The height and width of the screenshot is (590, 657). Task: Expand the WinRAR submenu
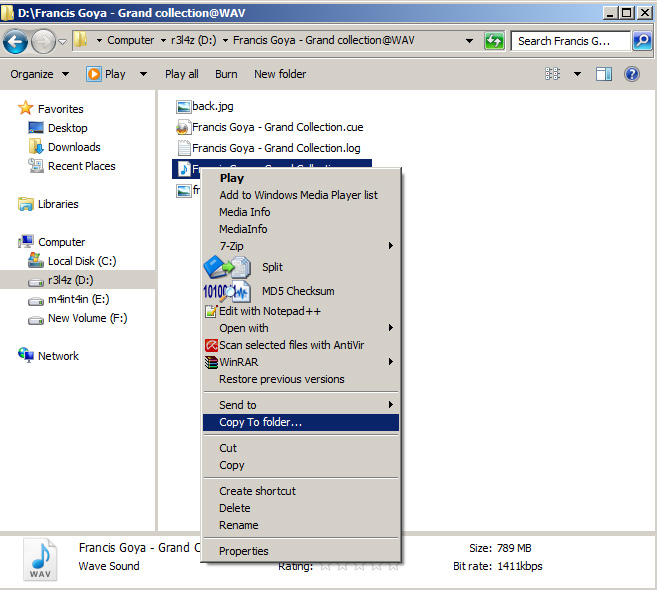[301, 362]
